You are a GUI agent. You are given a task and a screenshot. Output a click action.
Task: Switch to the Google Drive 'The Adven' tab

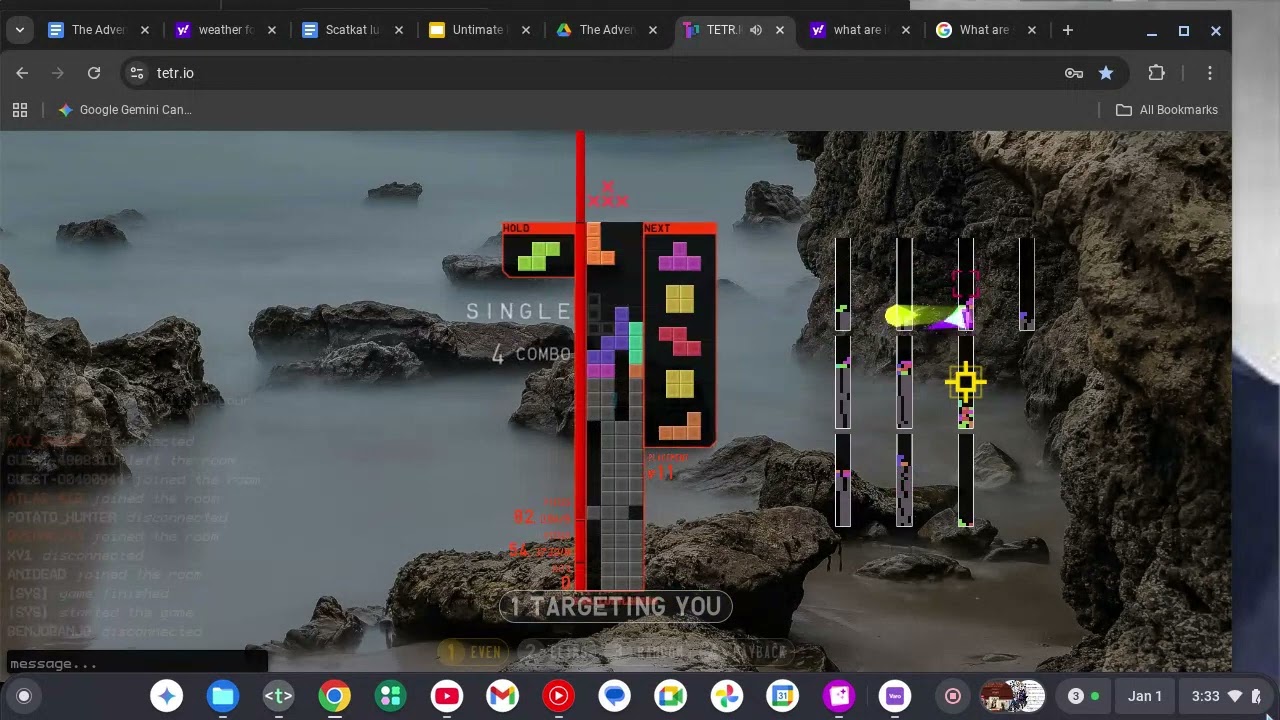[607, 30]
